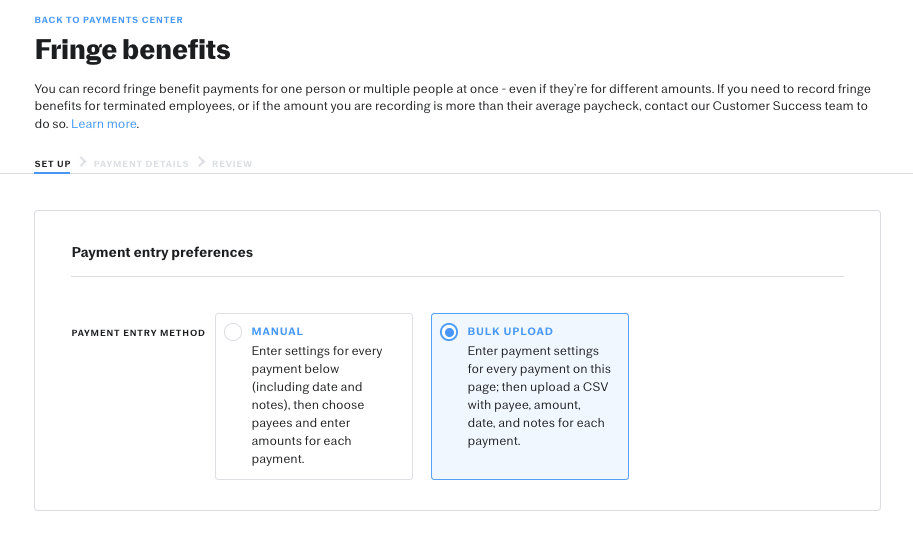
Task: Open the Review step tab
Action: [232, 164]
